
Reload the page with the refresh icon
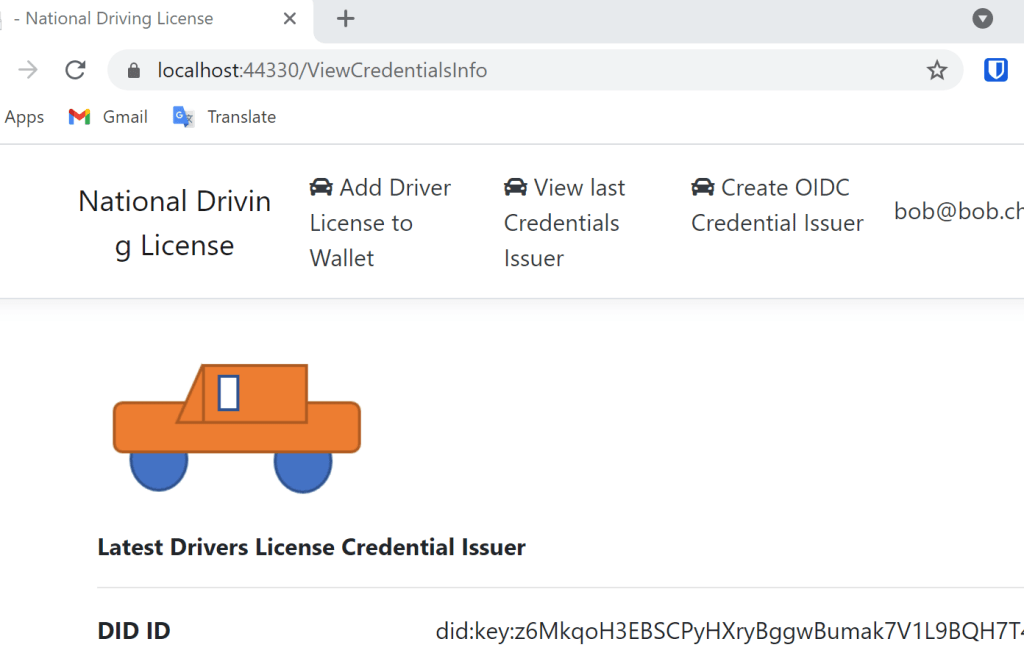75,70
